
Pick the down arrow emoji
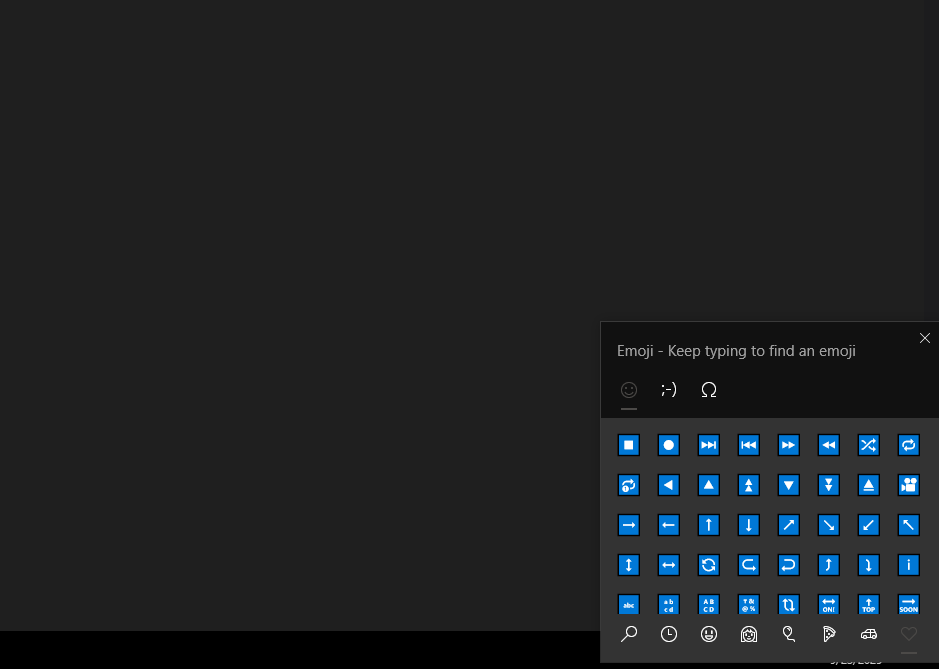[749, 525]
